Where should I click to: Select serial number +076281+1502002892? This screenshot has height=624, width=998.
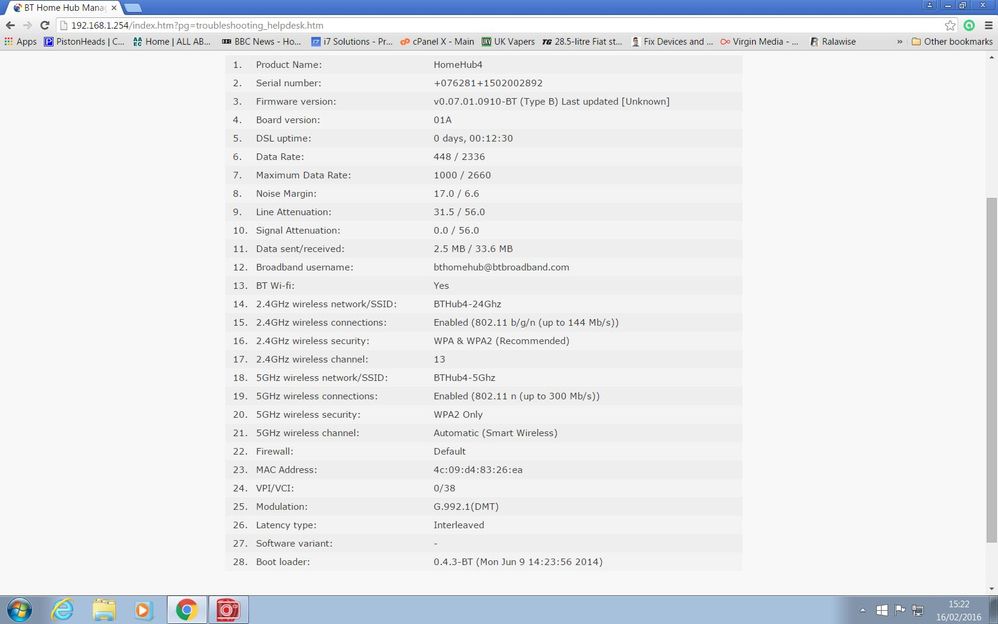click(488, 83)
